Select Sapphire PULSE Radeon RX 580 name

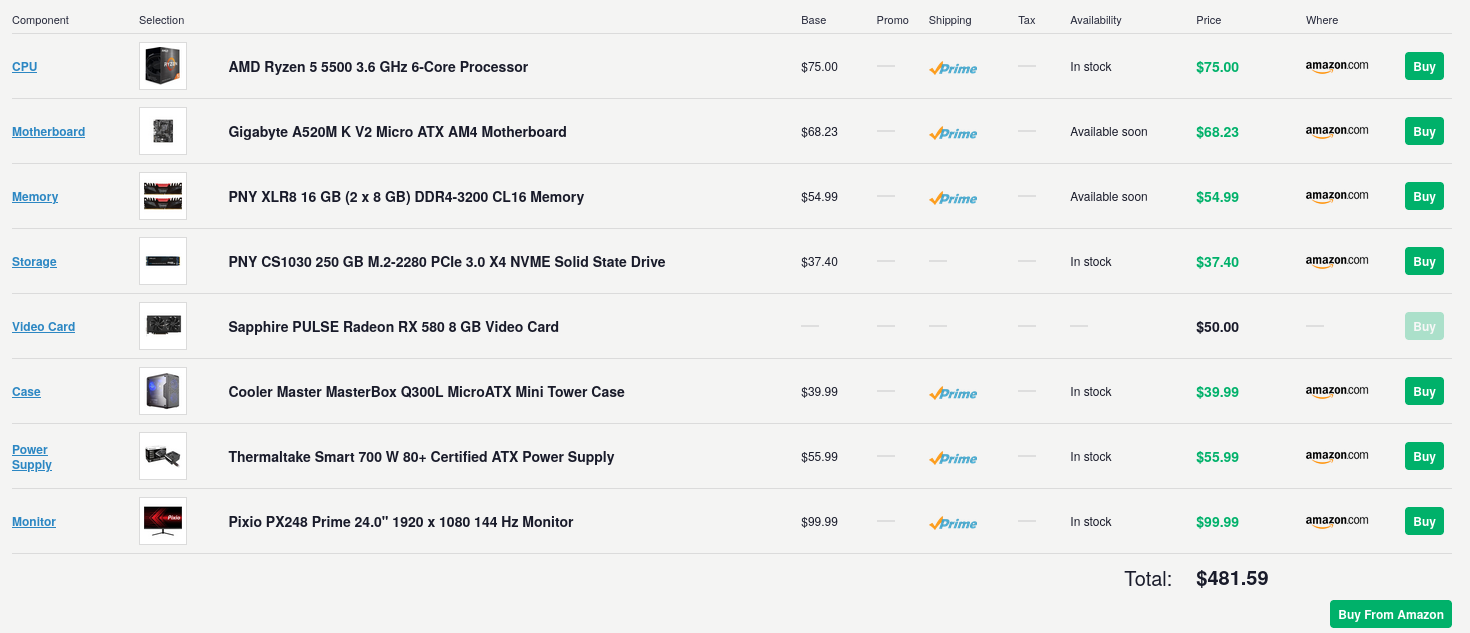click(x=394, y=327)
